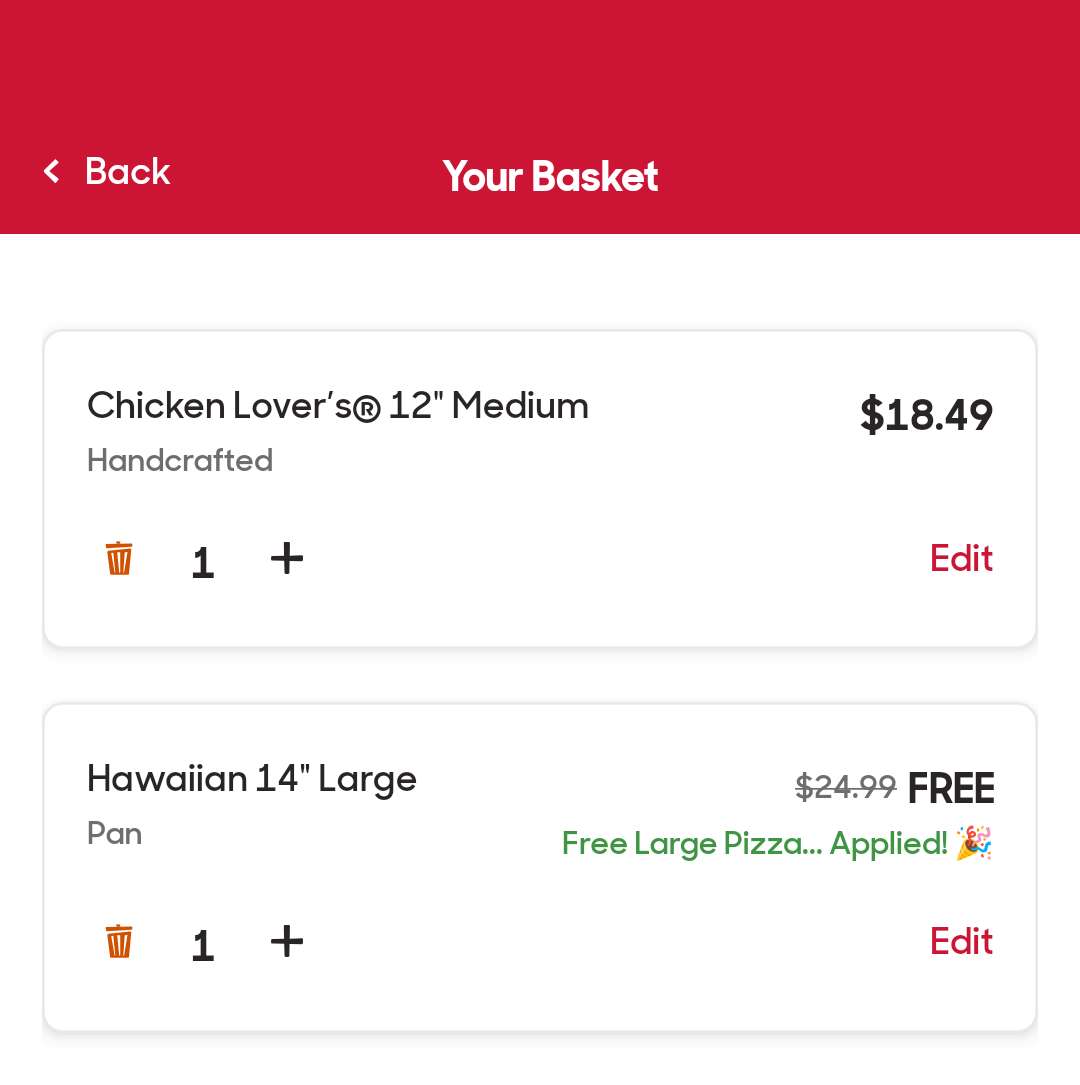This screenshot has width=1080, height=1085.
Task: Delete Hawaiian pizza using trash icon
Action: tap(119, 941)
